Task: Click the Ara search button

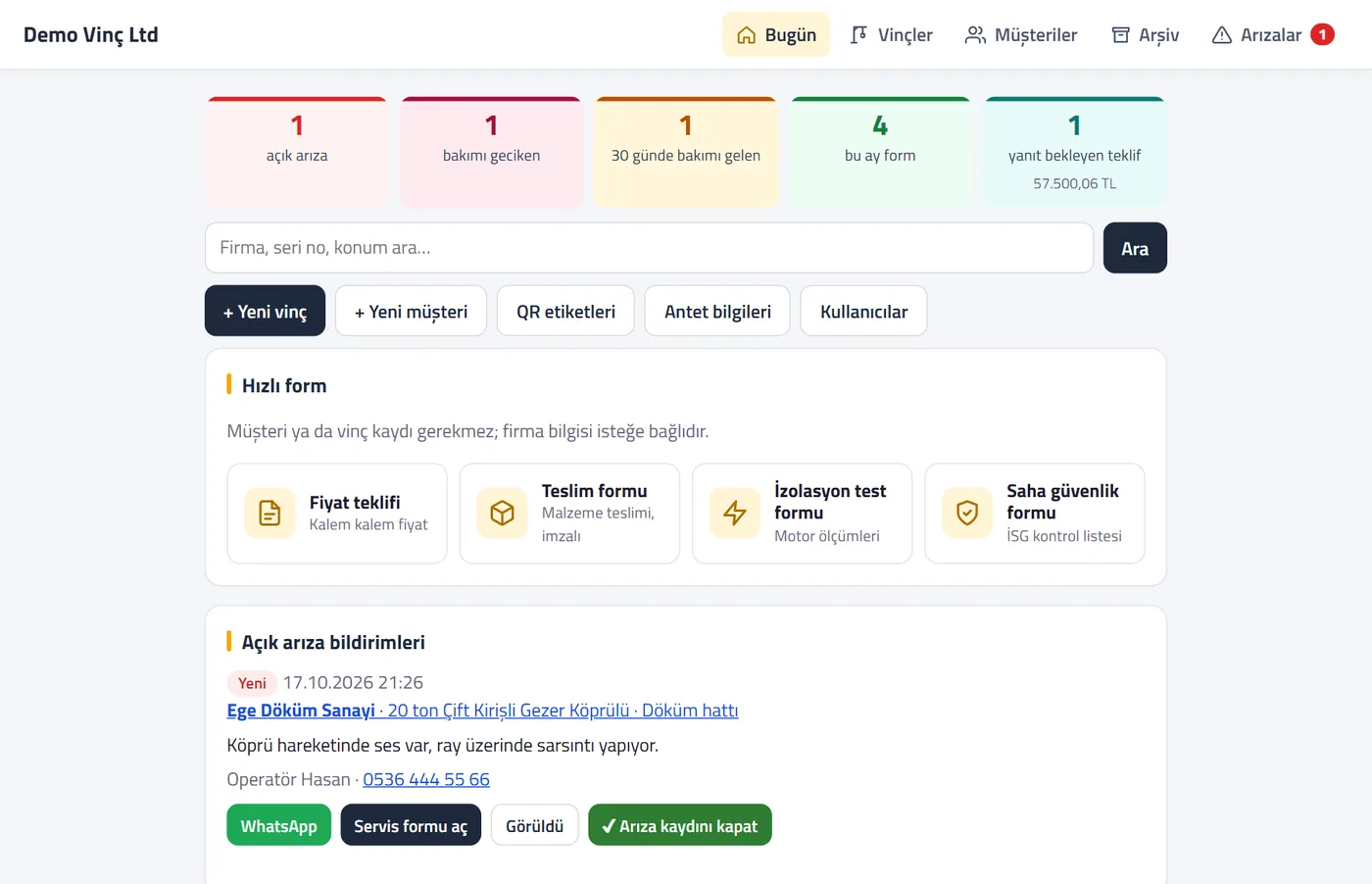Action: (1135, 248)
